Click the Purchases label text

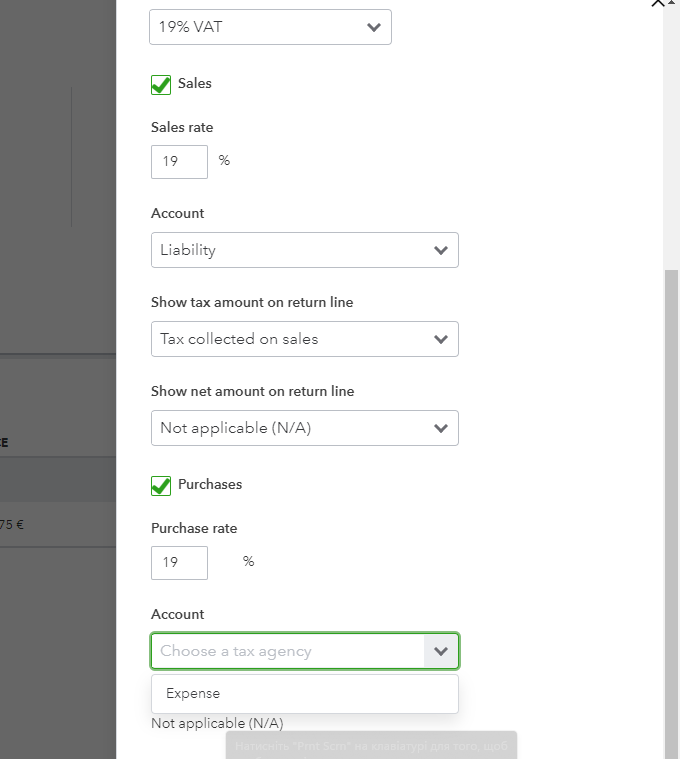pyautogui.click(x=210, y=485)
